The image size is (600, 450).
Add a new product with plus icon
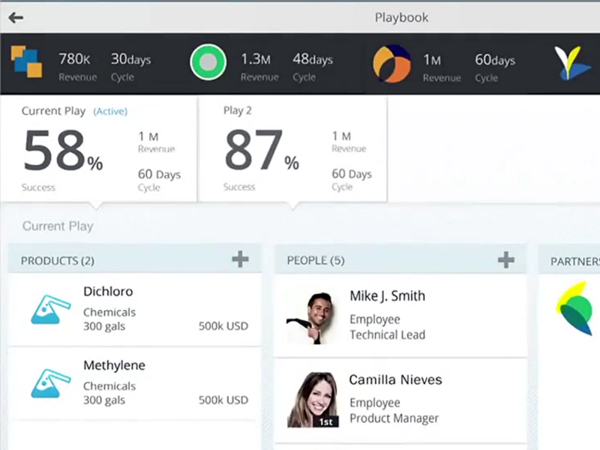pyautogui.click(x=240, y=260)
